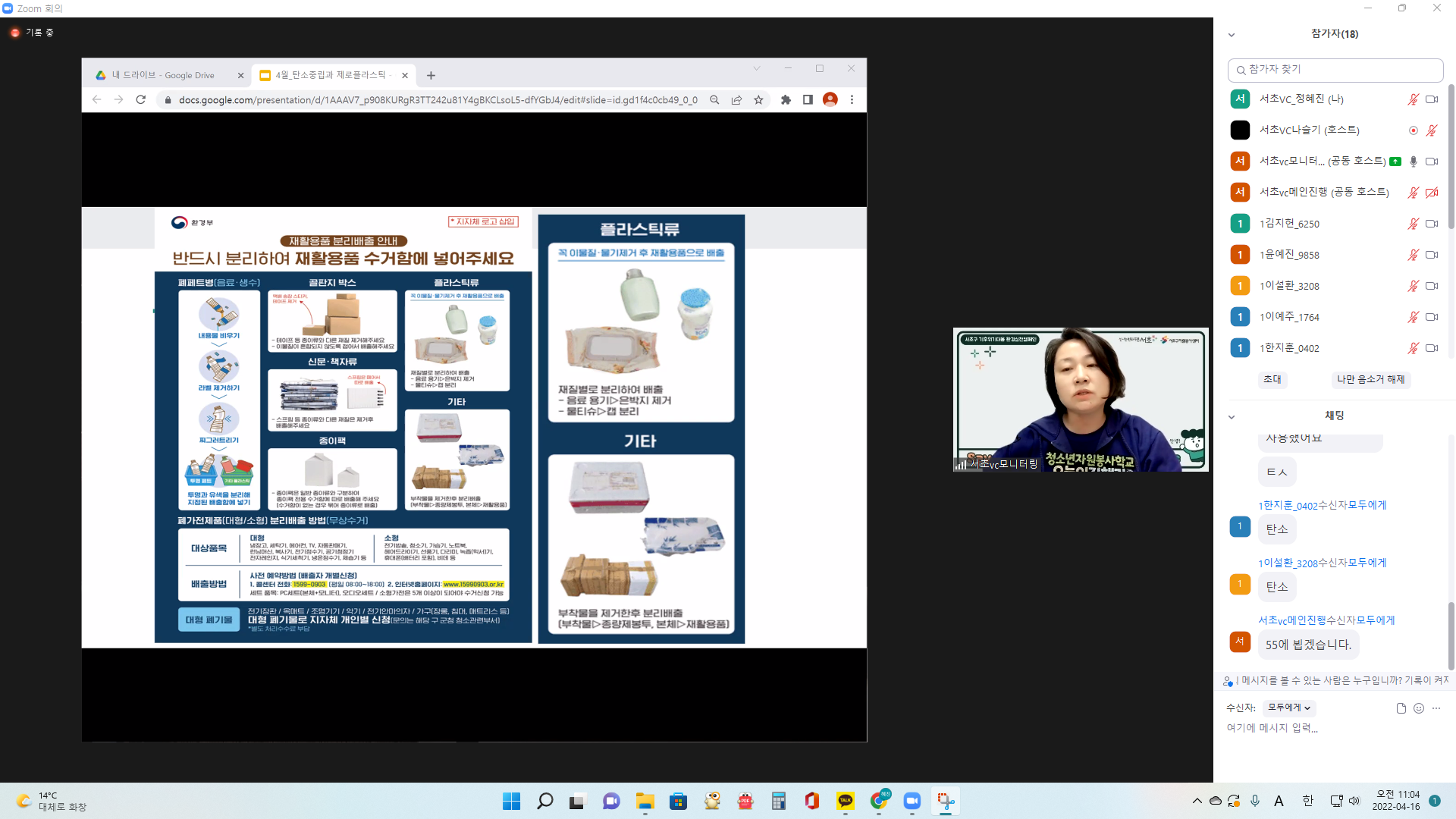Click camera icon next to 1김지헌_6250

1432,224
